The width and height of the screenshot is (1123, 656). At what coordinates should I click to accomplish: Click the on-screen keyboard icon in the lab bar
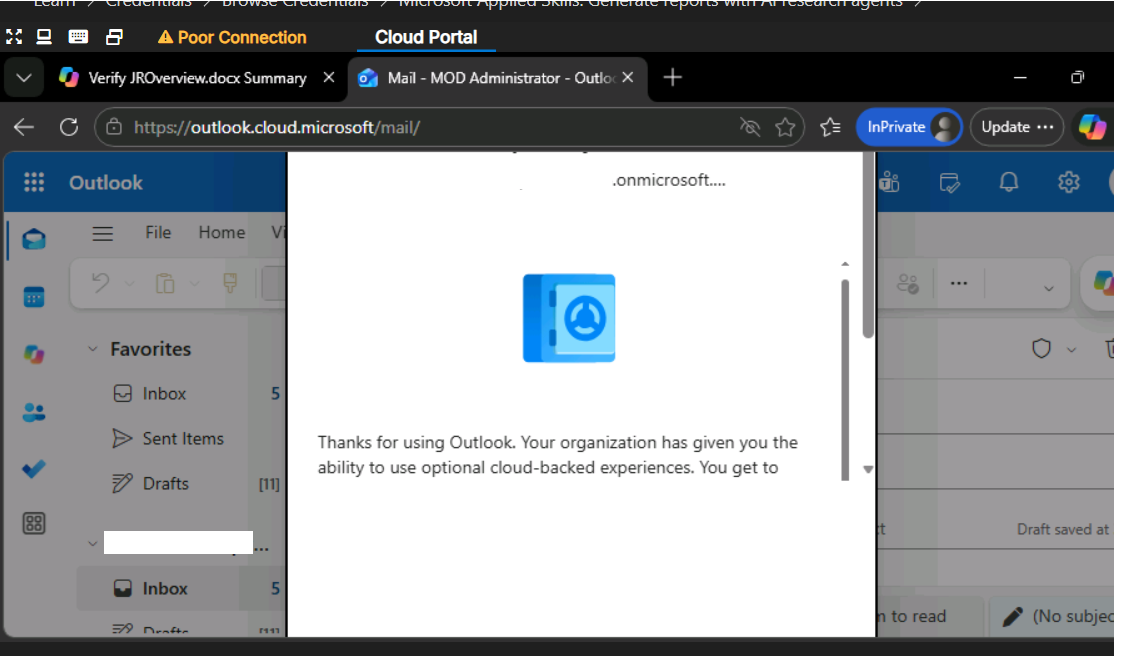(x=78, y=37)
